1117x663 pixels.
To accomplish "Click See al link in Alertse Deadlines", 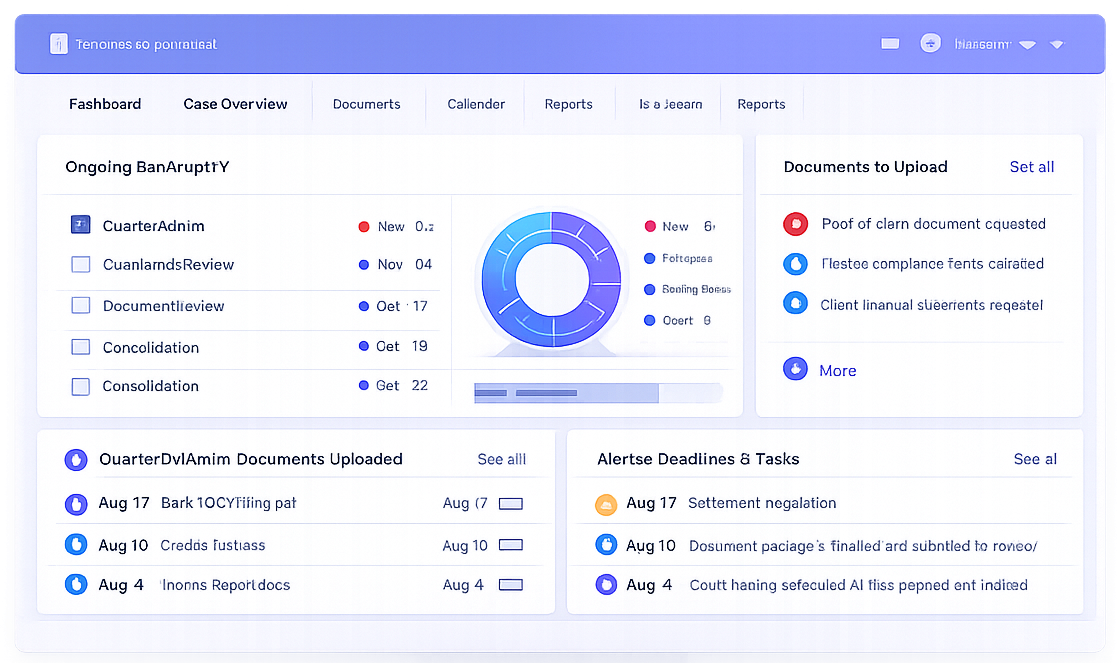I will pos(1035,459).
